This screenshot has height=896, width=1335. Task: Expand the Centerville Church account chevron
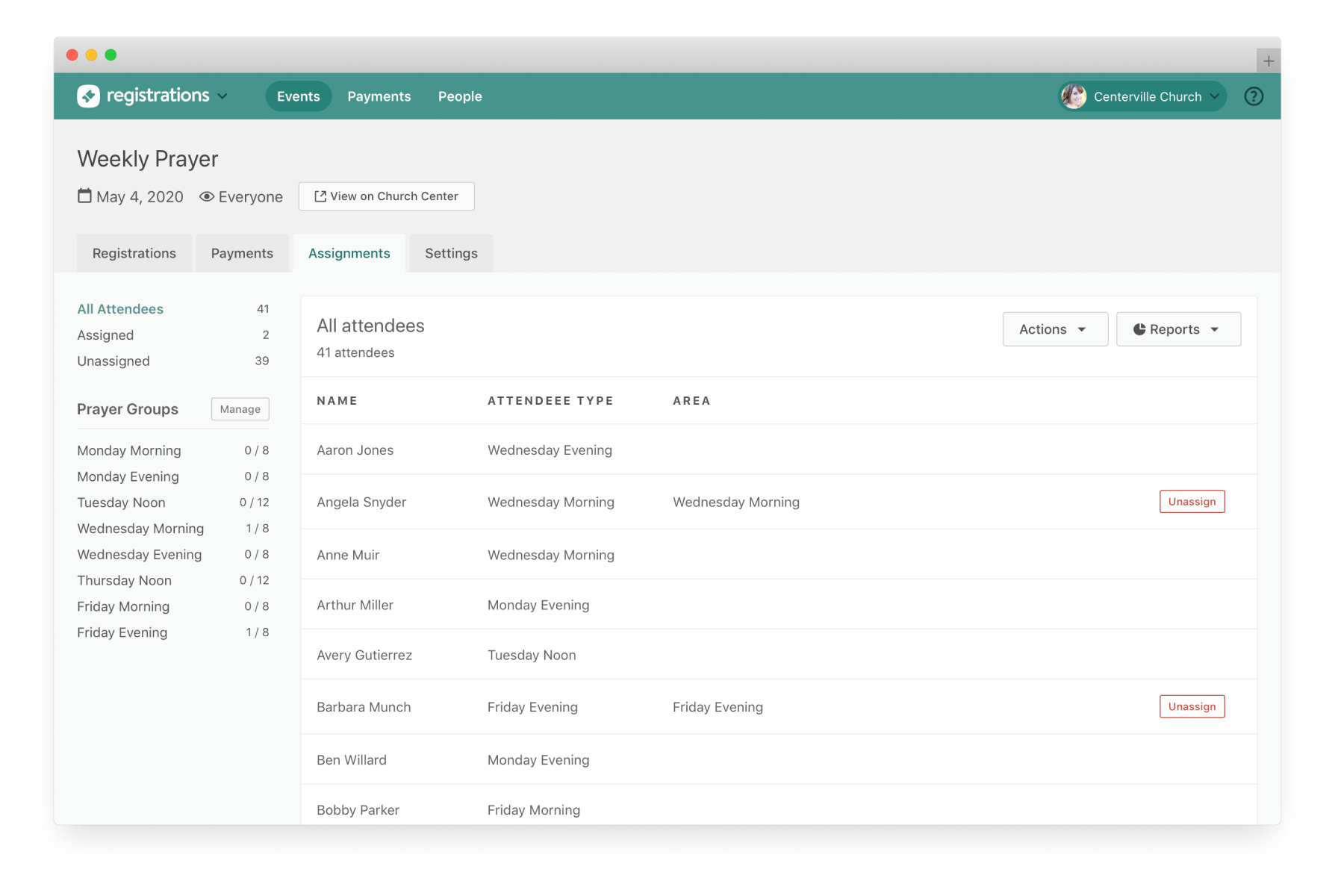[1215, 96]
